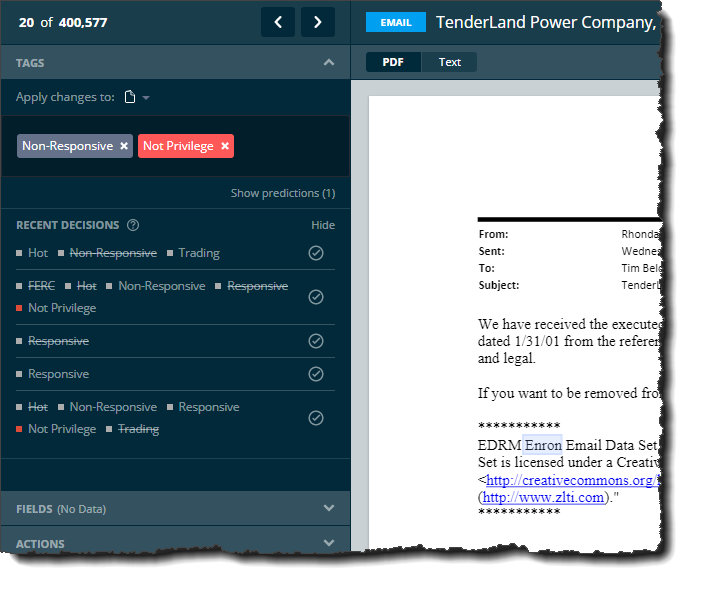The width and height of the screenshot is (705, 594).
Task: Click the From: label in the email header
Action: pyautogui.click(x=493, y=234)
